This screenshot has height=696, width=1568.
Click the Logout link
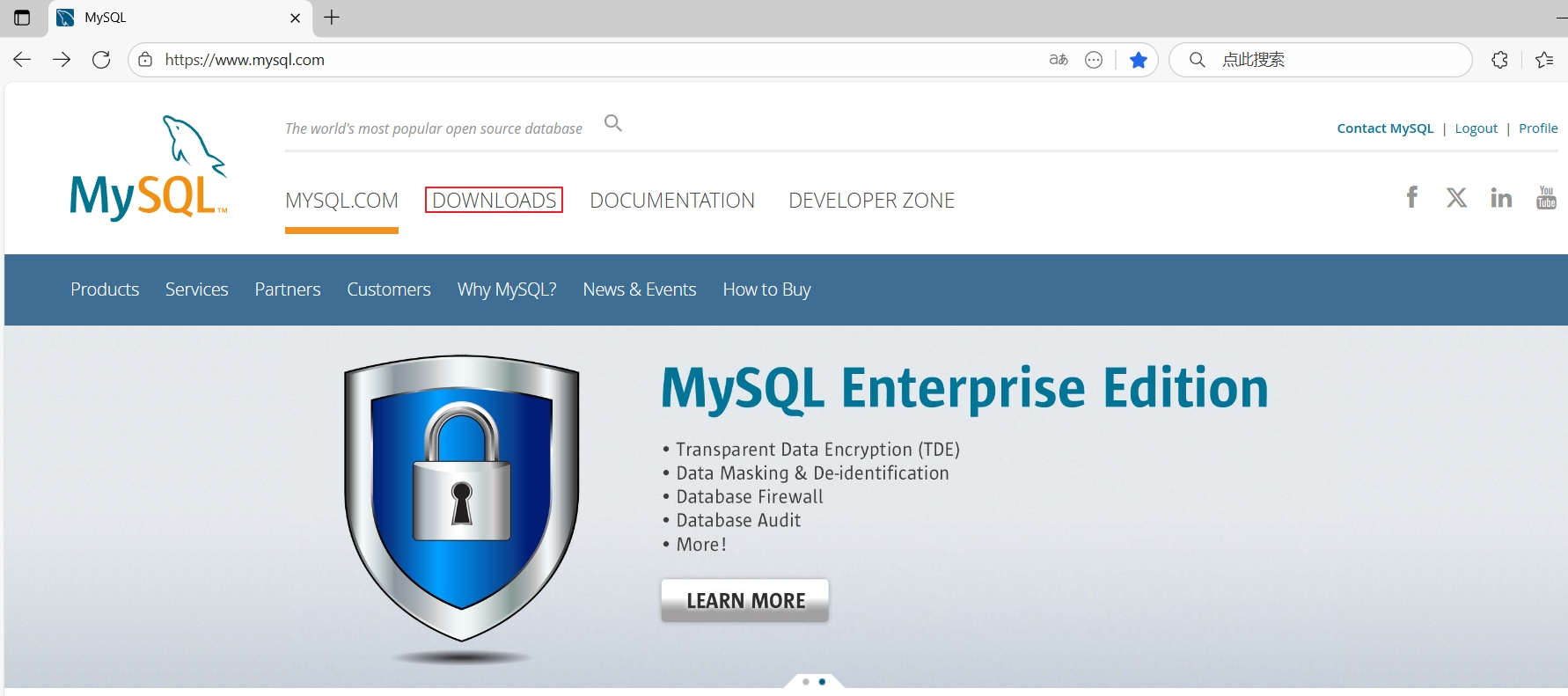click(1476, 128)
